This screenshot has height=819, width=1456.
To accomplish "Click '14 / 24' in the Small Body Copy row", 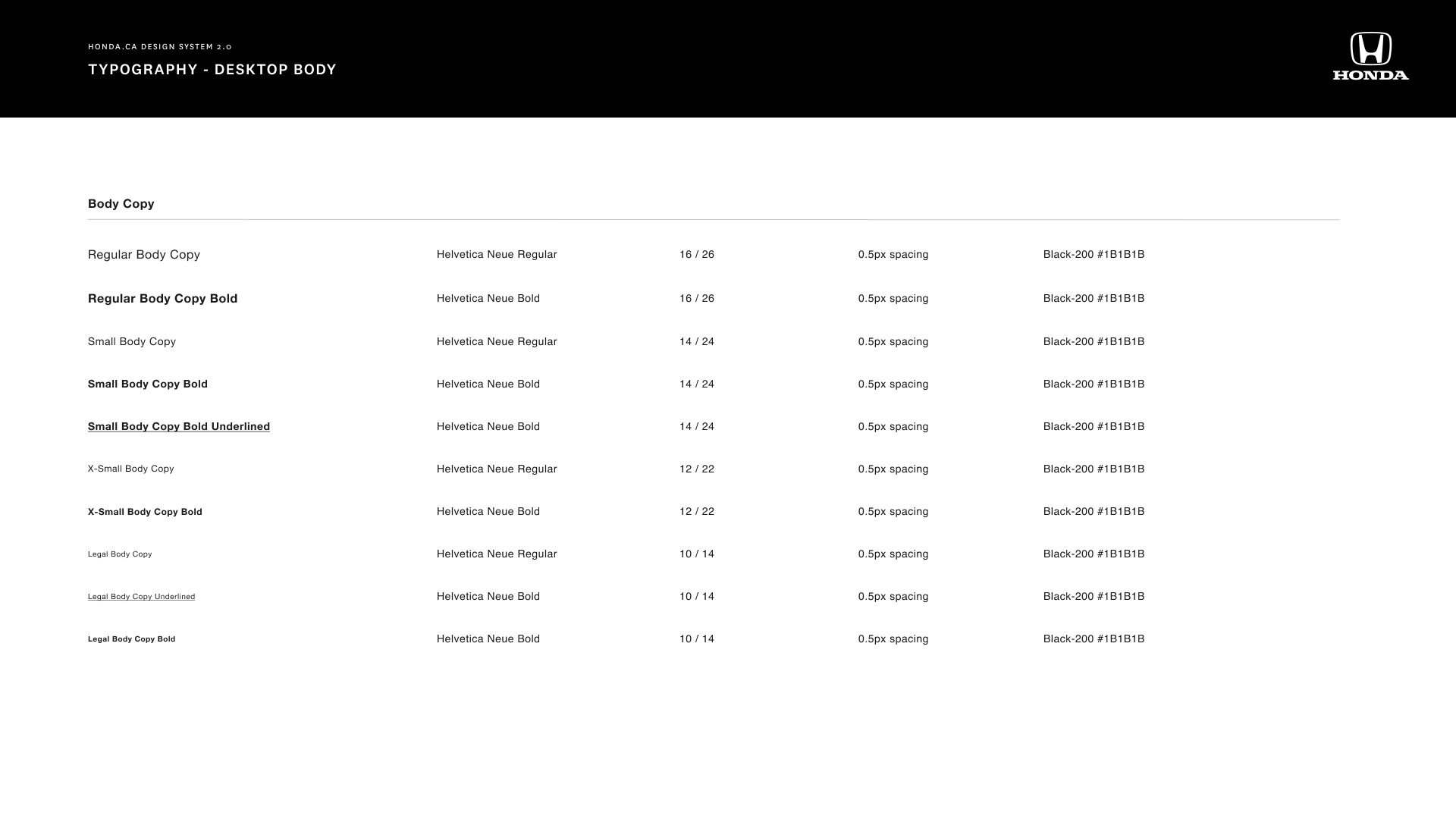I will coord(697,342).
